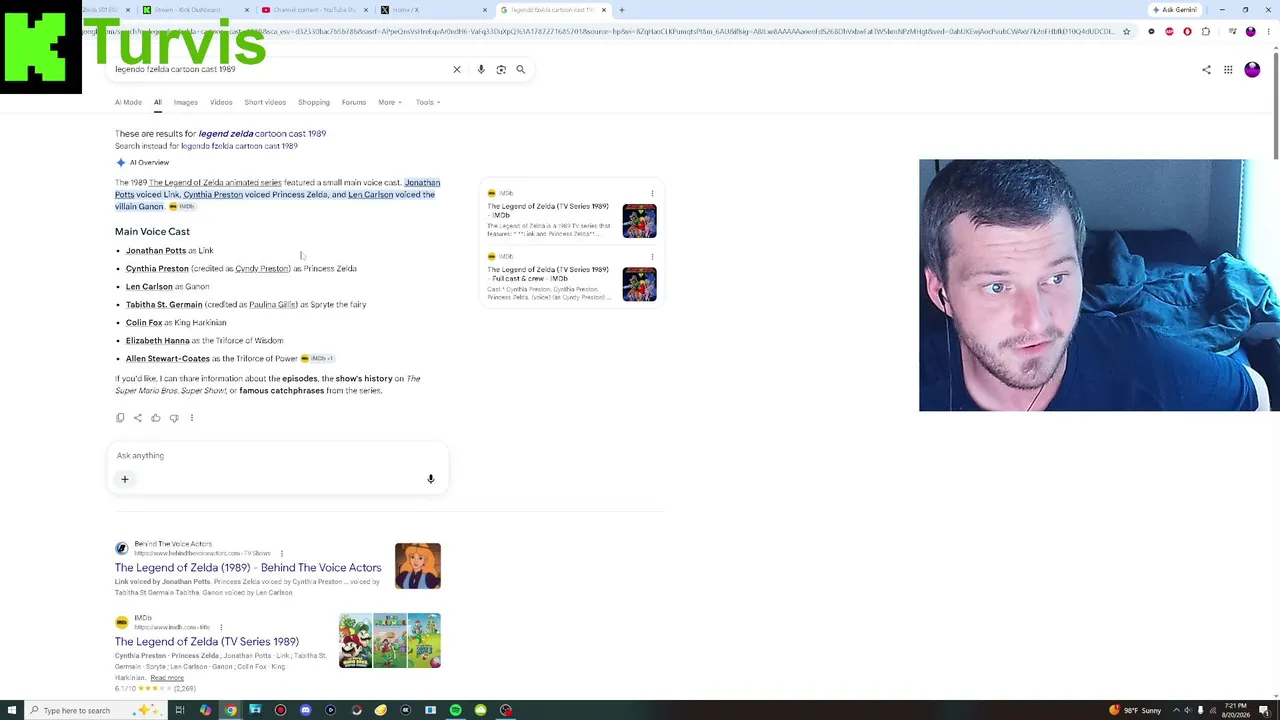Open the IMDb Full cast & crew card poster

coord(640,285)
